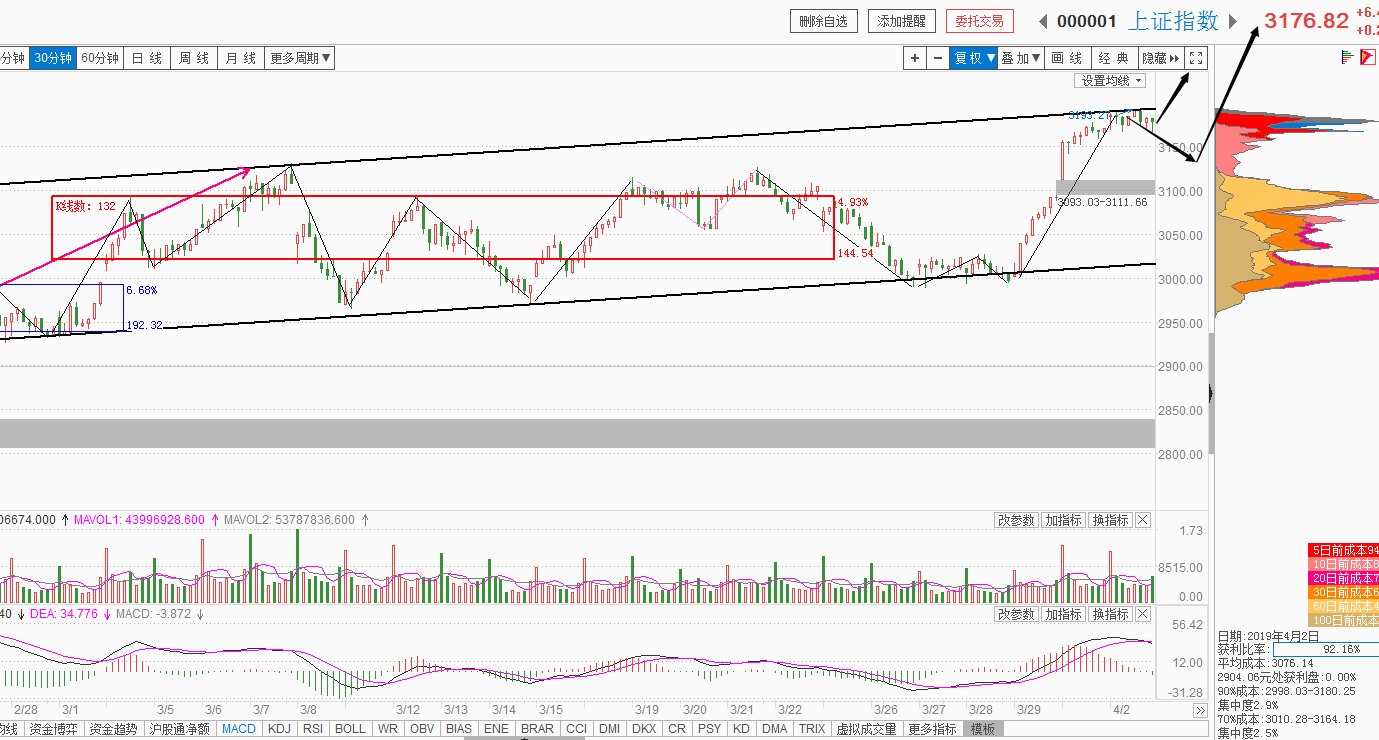Select the RSI indicator tab
This screenshot has height=740, width=1379.
313,729
